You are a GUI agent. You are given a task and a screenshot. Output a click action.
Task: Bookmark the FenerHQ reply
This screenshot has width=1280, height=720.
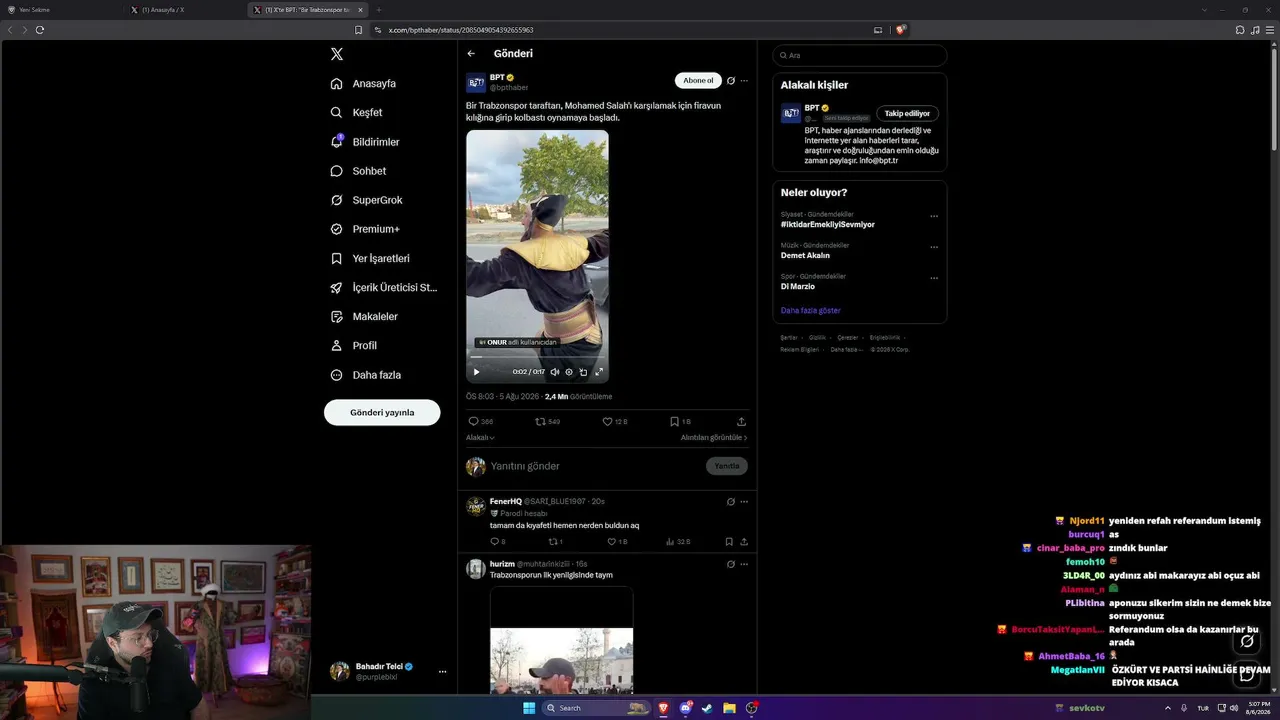coord(729,542)
